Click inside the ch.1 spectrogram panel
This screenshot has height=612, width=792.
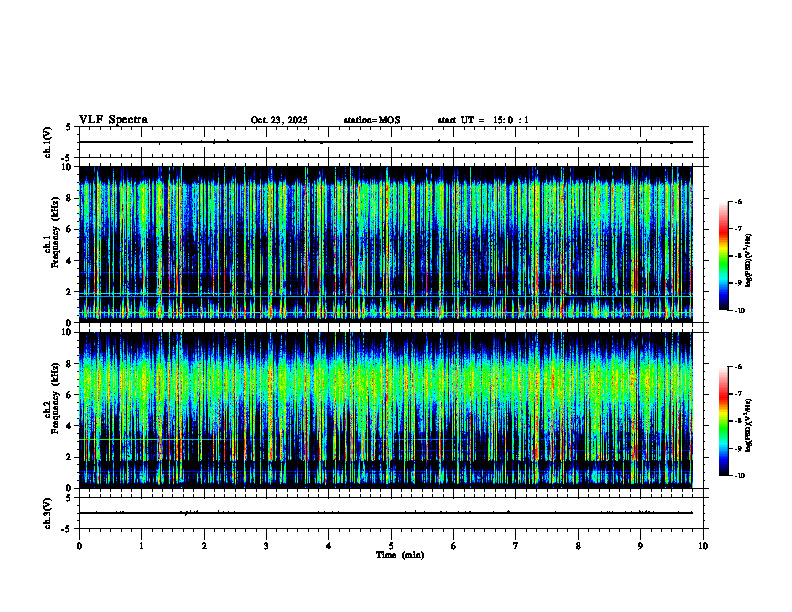tap(386, 244)
